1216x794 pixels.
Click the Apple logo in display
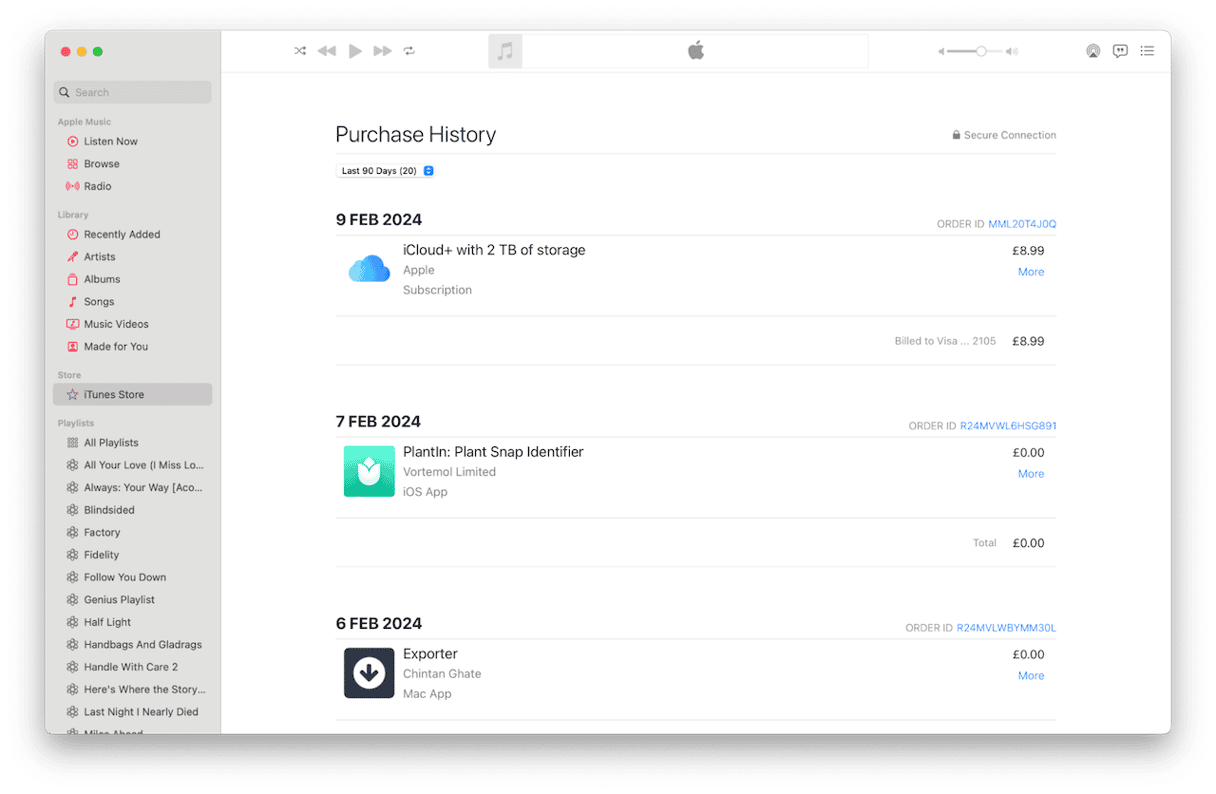[696, 51]
